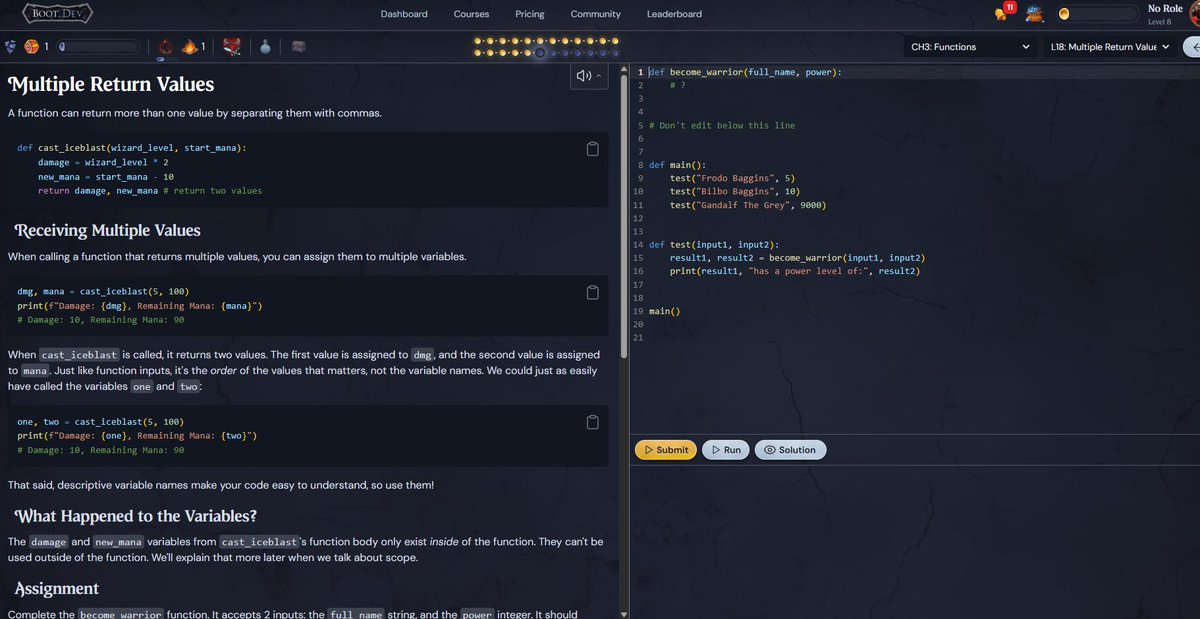Click the campfire streak icon
Image resolution: width=1200 pixels, height=619 pixels.
coord(190,47)
